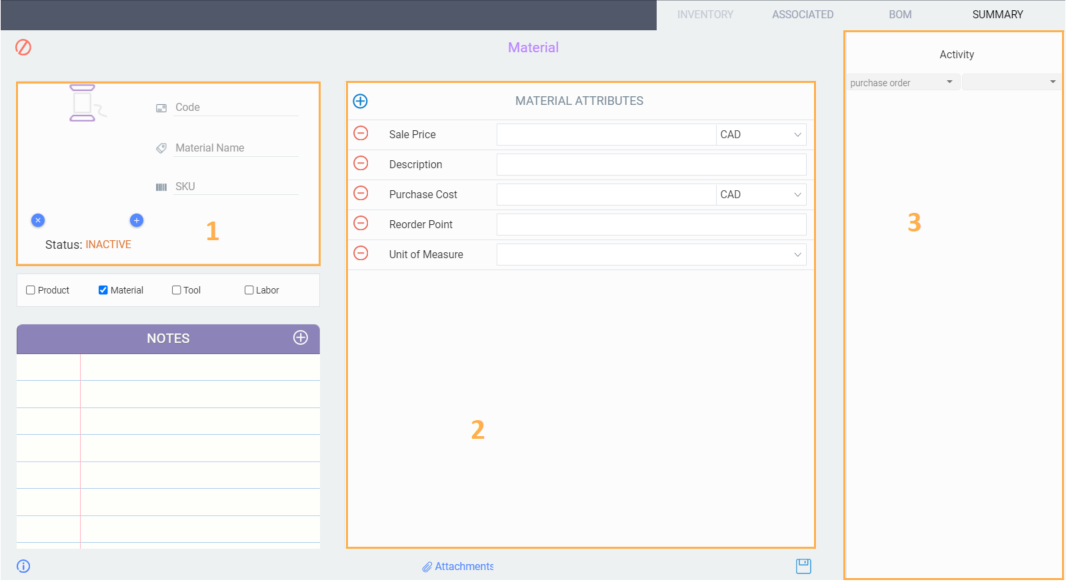Open the info icon at the bottom left

(23, 566)
